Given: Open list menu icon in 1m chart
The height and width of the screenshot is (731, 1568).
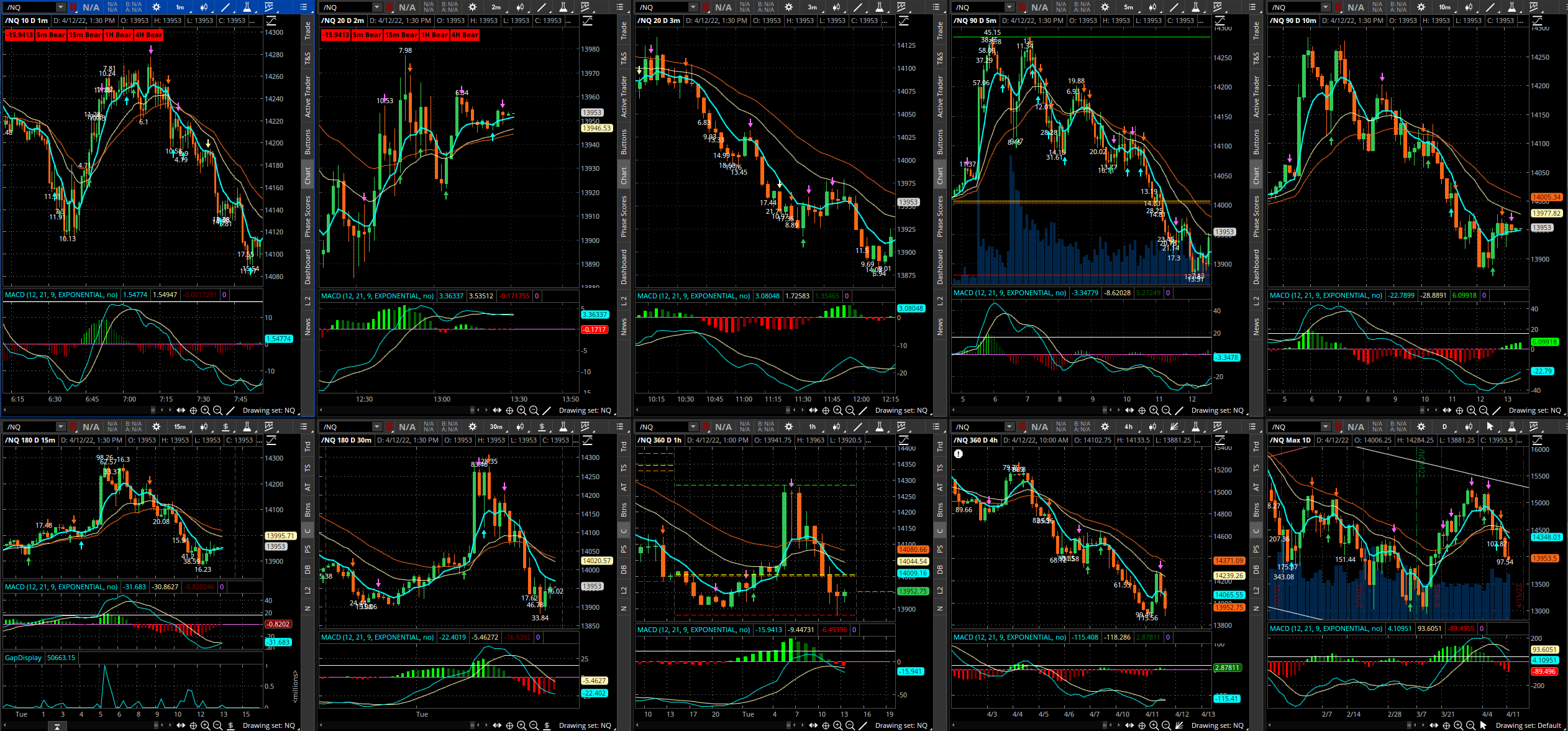Looking at the screenshot, I should [304, 7].
